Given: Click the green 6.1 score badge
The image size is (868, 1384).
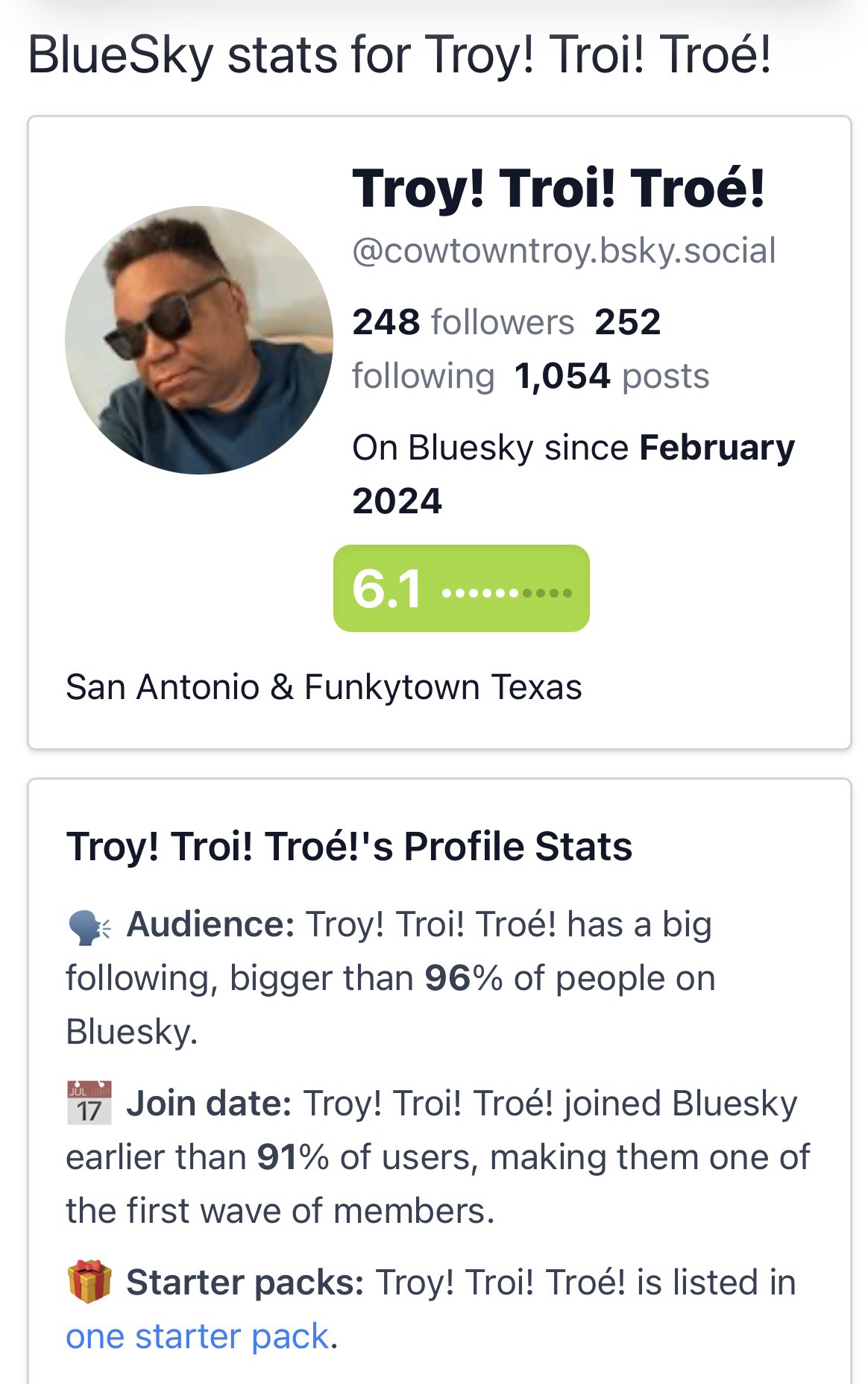Looking at the screenshot, I should (461, 589).
